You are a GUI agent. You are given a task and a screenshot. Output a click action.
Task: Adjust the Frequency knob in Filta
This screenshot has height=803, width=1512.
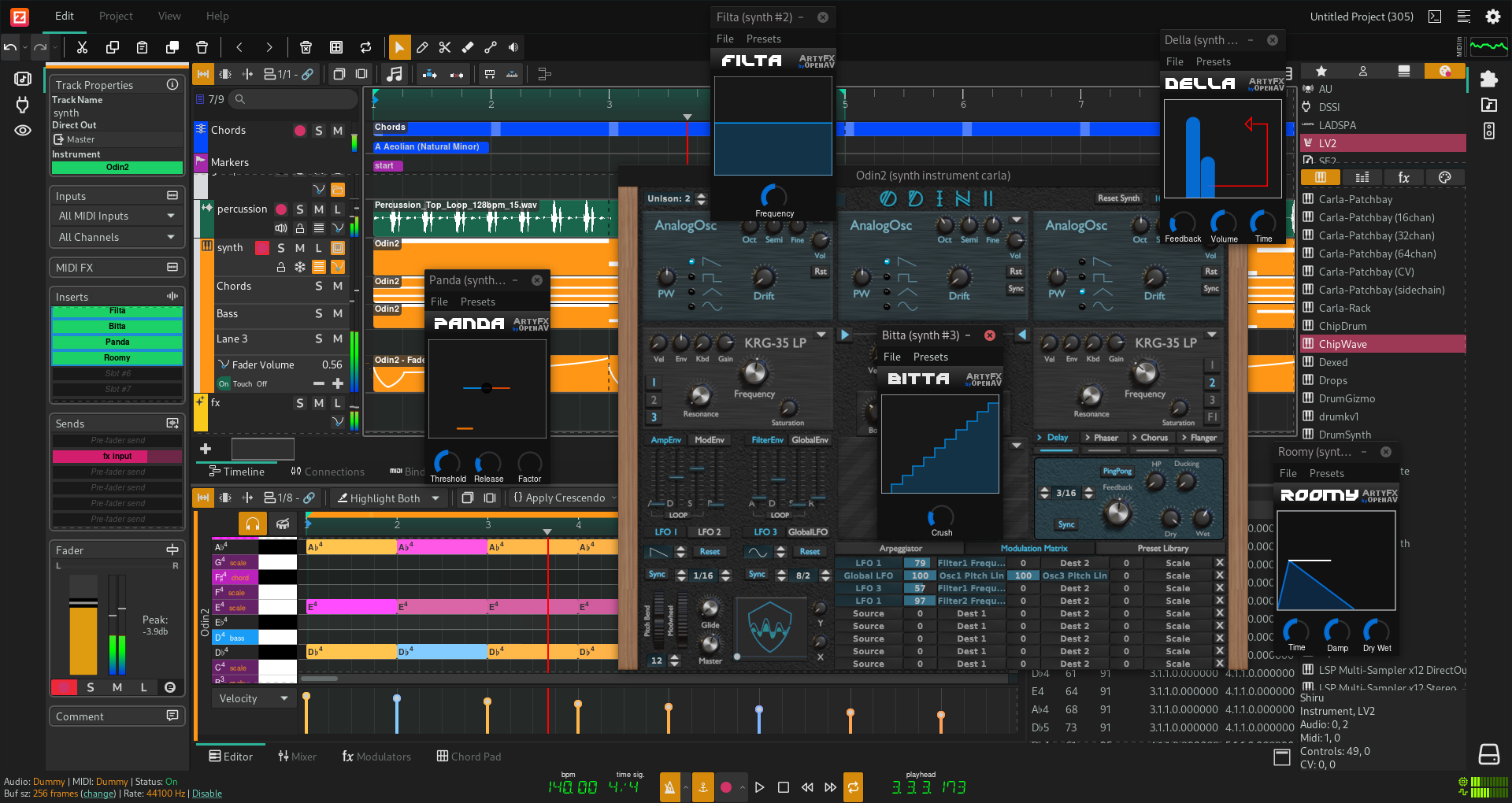(773, 196)
